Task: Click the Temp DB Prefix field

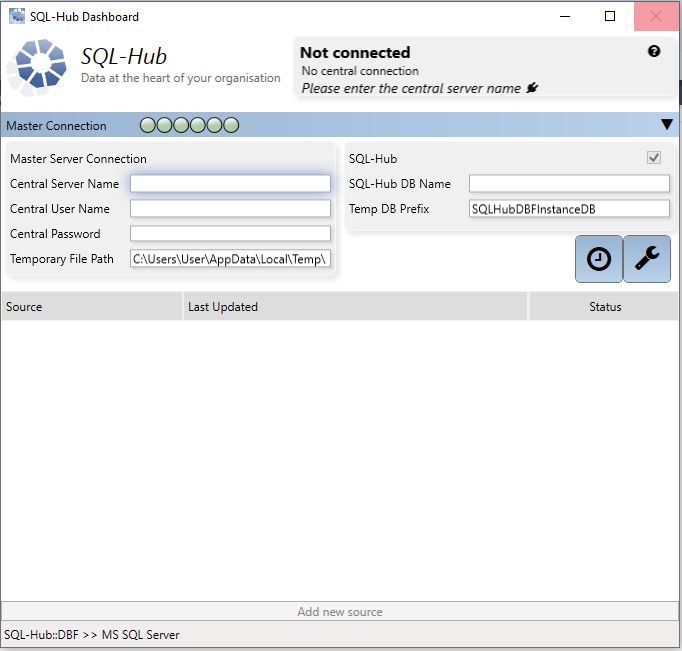Action: coord(569,209)
